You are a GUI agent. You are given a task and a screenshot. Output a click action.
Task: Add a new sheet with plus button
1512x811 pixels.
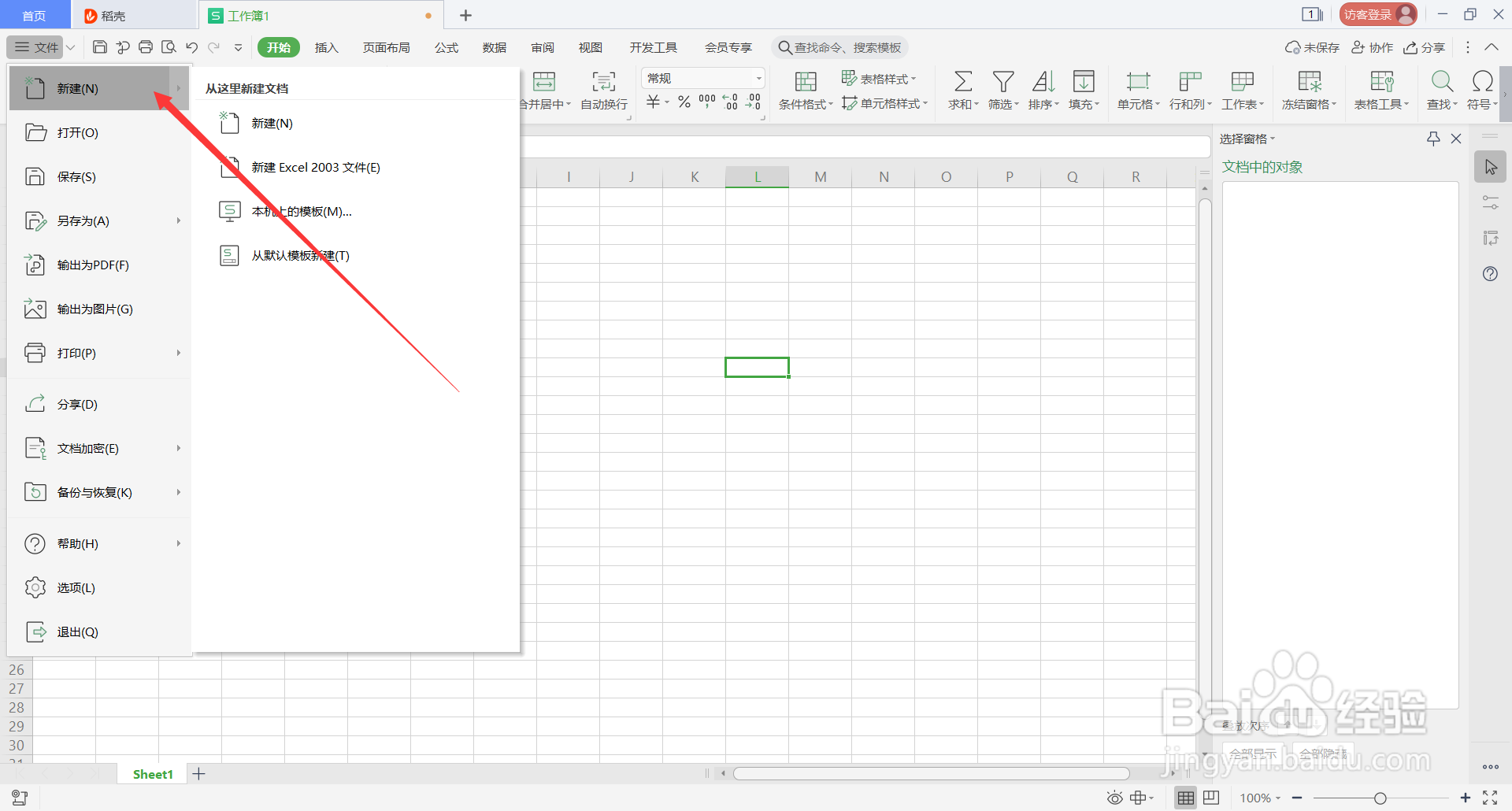pyautogui.click(x=198, y=774)
